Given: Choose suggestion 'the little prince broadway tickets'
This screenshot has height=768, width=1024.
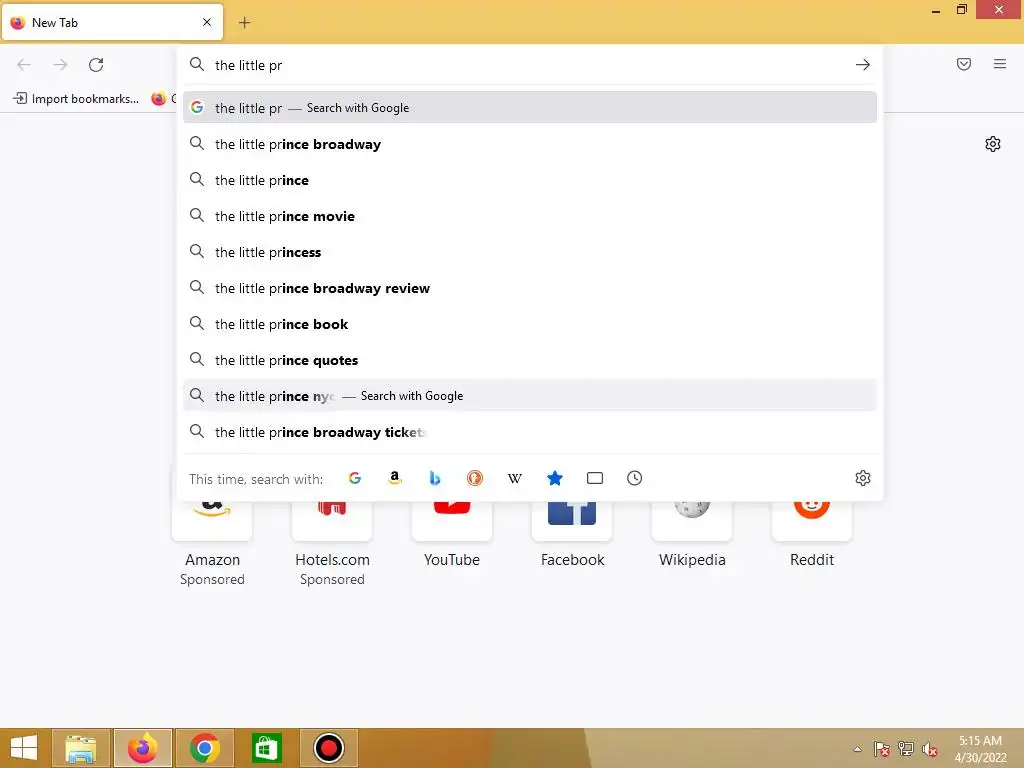Looking at the screenshot, I should [x=530, y=432].
